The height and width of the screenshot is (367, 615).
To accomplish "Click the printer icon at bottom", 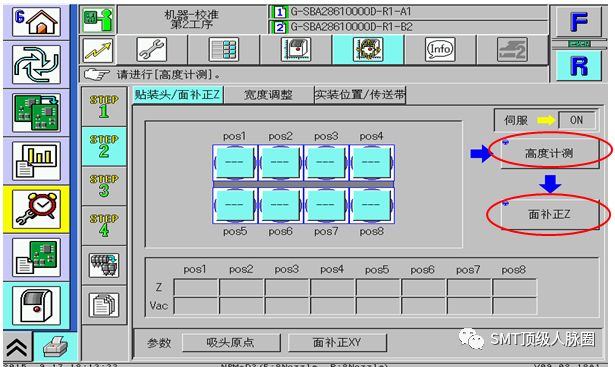I will coord(55,347).
